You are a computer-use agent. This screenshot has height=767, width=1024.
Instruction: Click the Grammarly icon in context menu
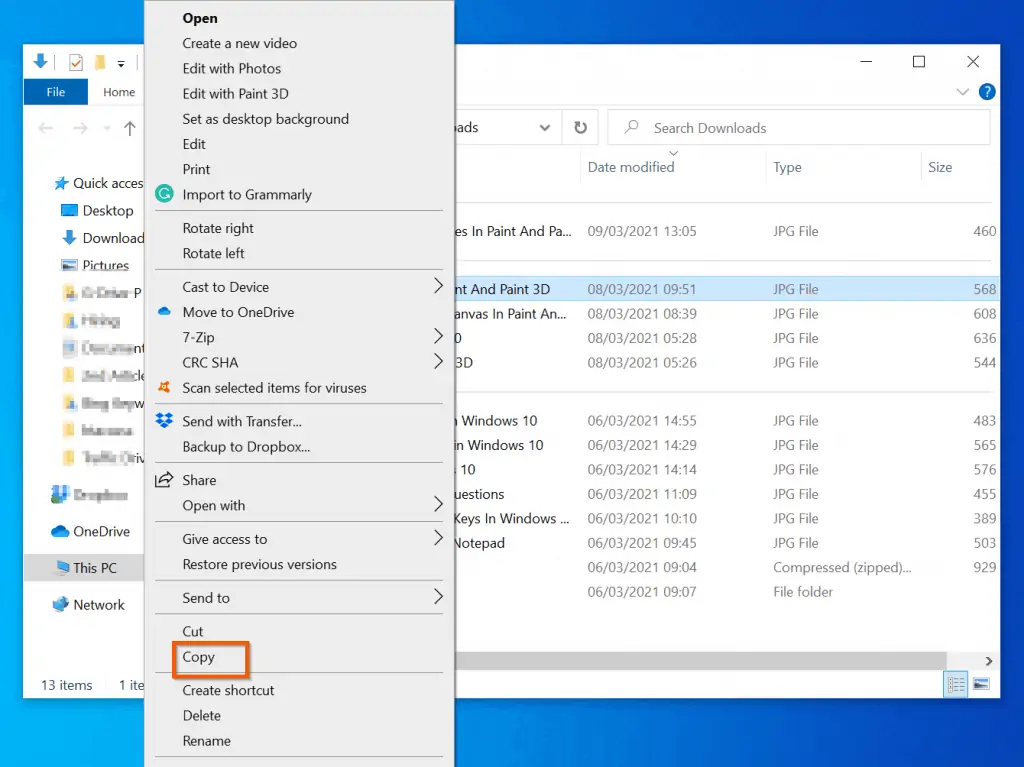pos(164,194)
